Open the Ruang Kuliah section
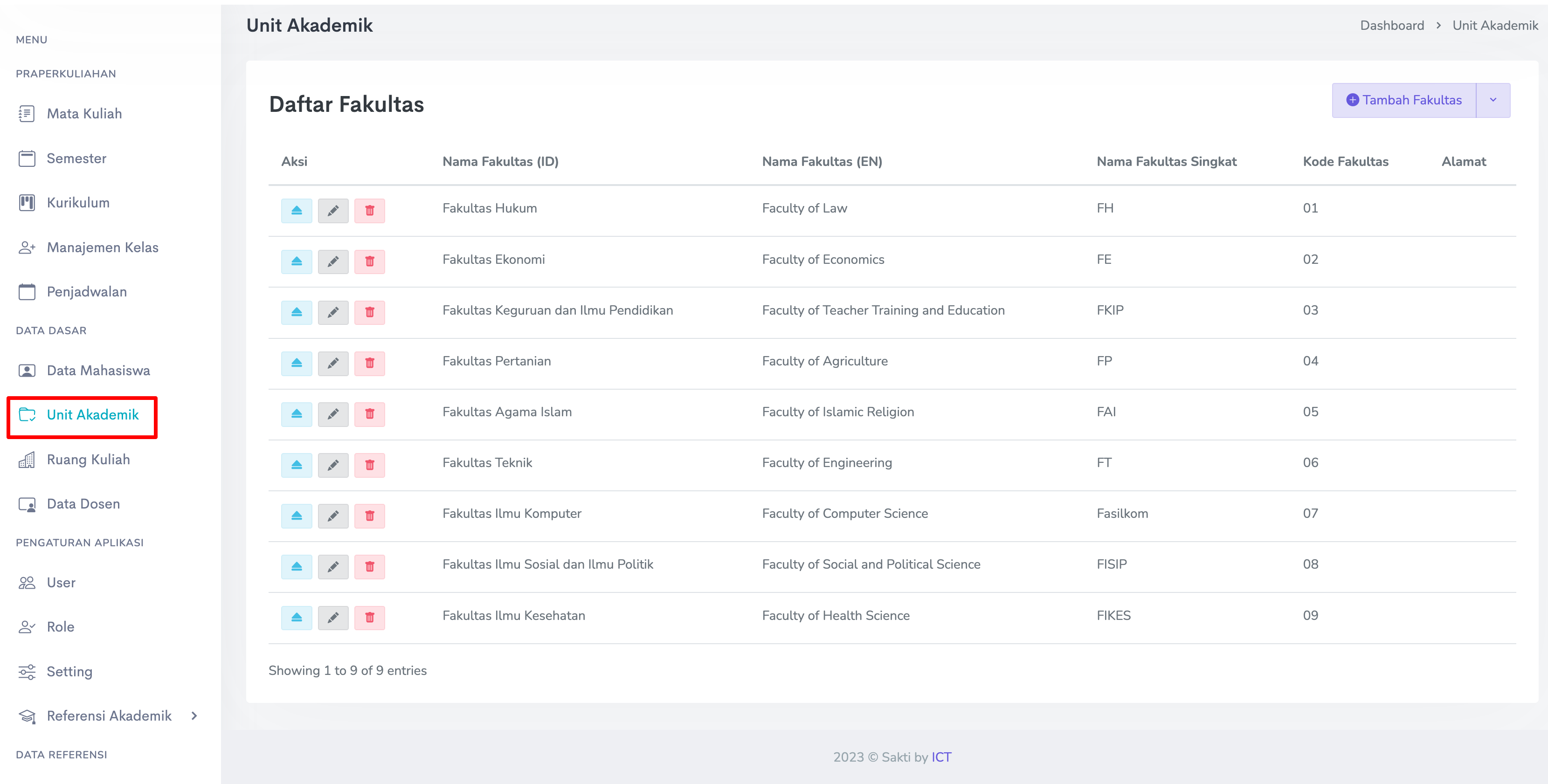This screenshot has width=1548, height=784. 88,460
